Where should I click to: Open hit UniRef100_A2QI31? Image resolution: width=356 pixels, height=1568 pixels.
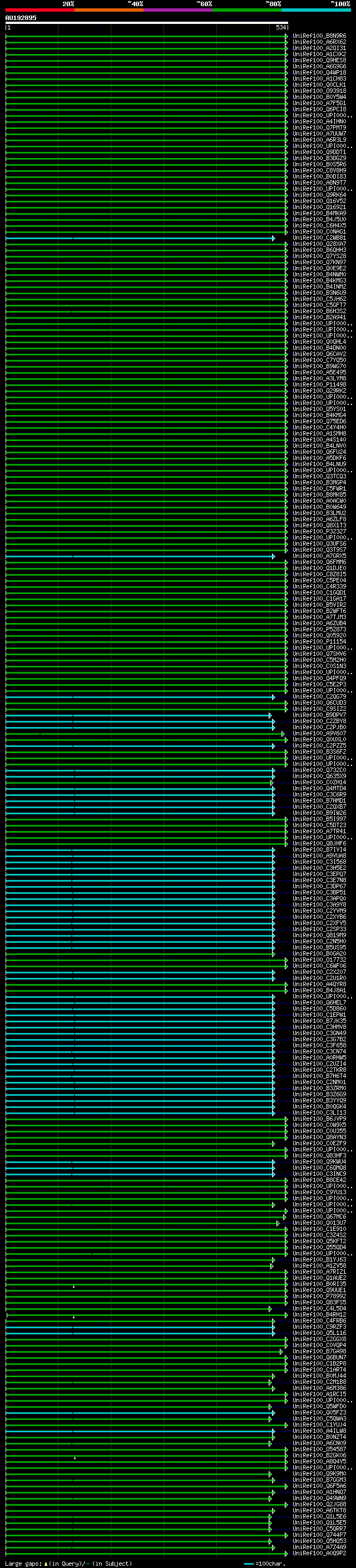click(x=319, y=48)
